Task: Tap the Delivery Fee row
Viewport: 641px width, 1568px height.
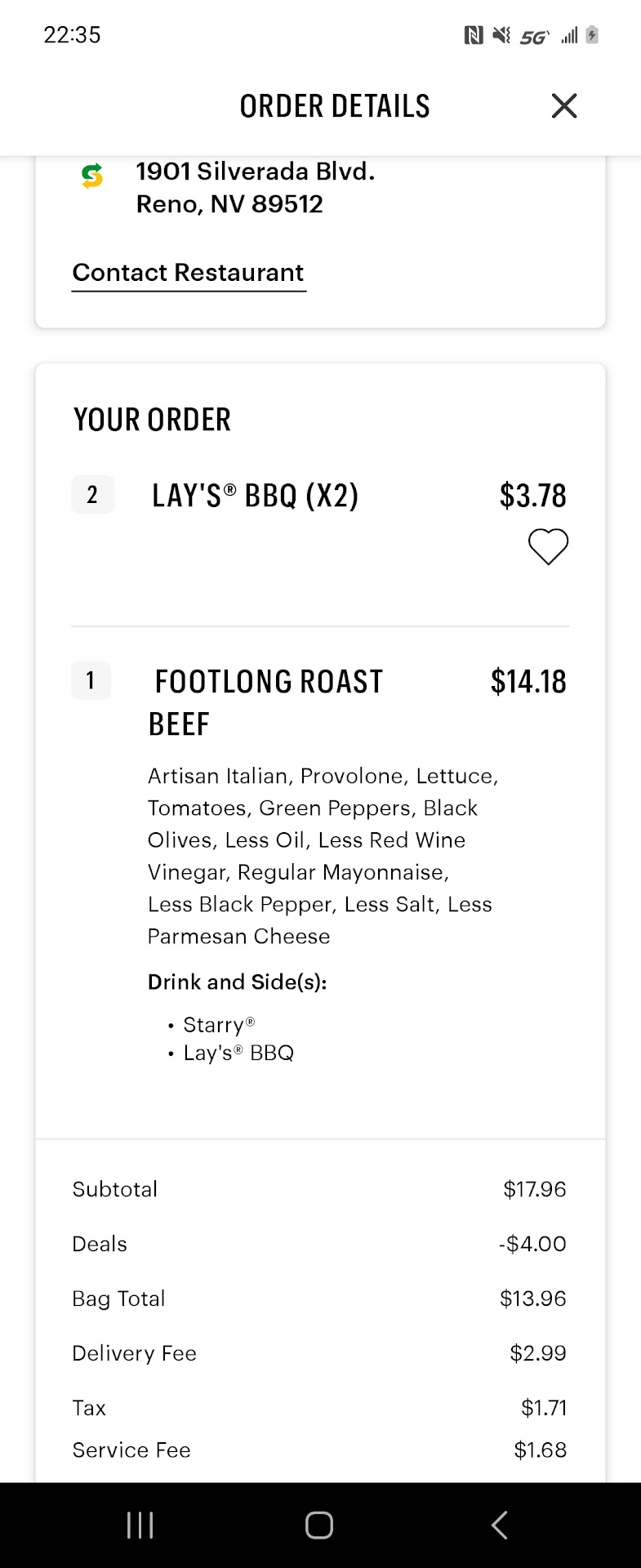Action: tap(318, 1353)
